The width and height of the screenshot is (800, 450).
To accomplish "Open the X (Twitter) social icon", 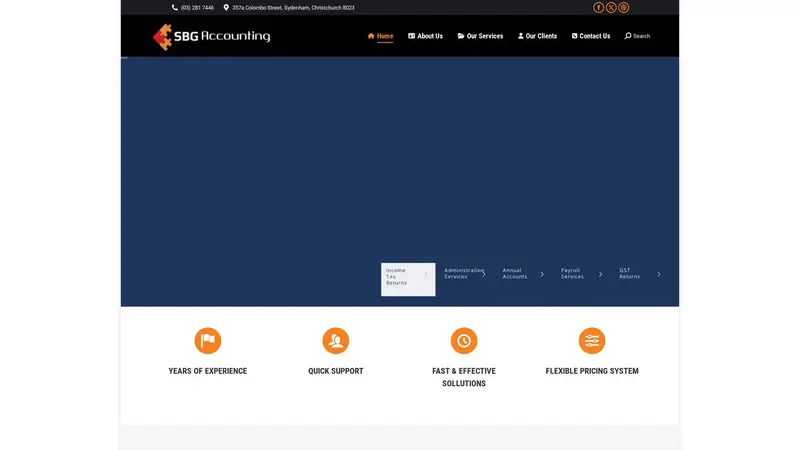I will point(611,8).
